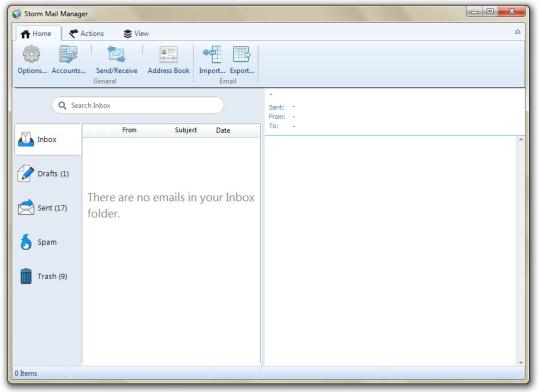Click the Storm Mail Manager title icon
This screenshot has width=540, height=392.
point(17,14)
